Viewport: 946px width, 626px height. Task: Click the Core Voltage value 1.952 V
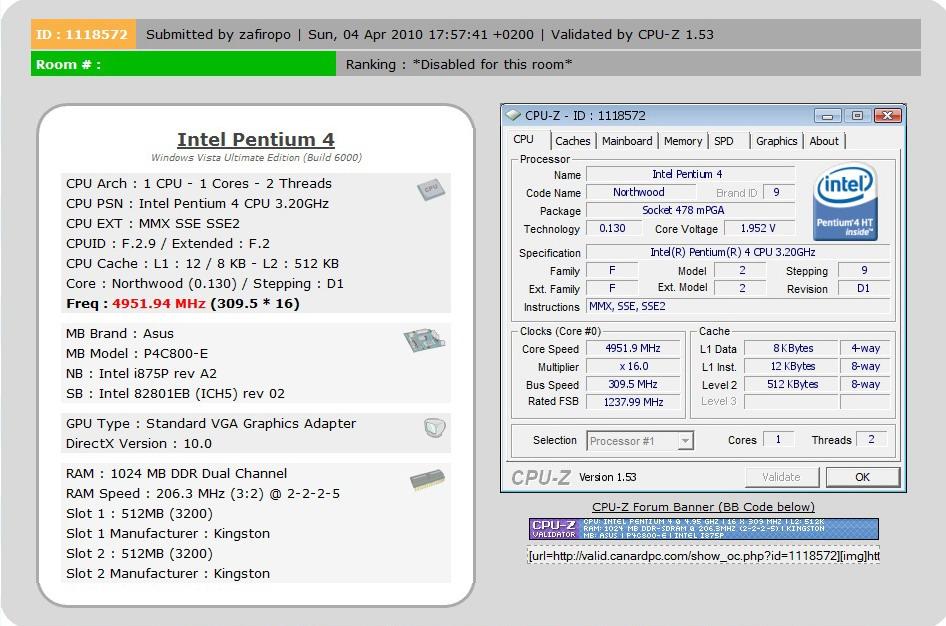(x=758, y=229)
